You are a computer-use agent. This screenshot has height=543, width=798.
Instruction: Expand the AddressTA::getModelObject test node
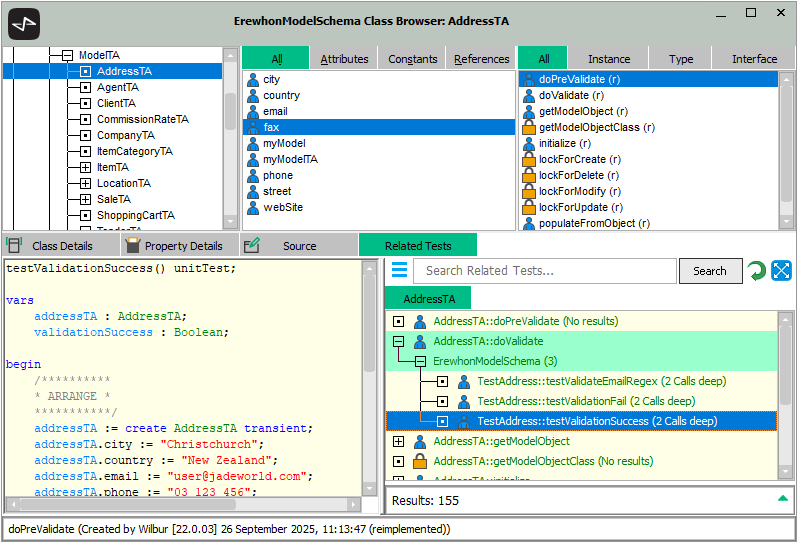click(x=398, y=441)
